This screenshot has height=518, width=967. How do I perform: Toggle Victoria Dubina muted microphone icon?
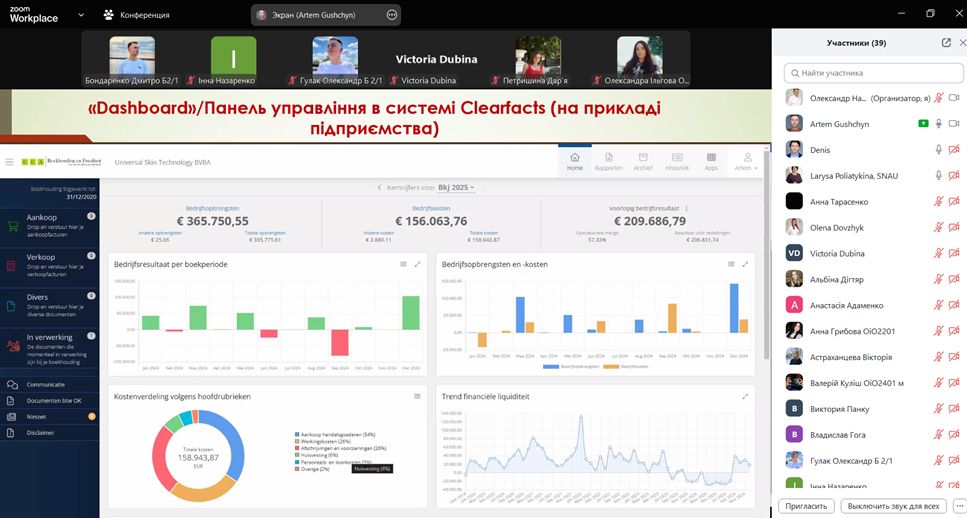(x=939, y=253)
